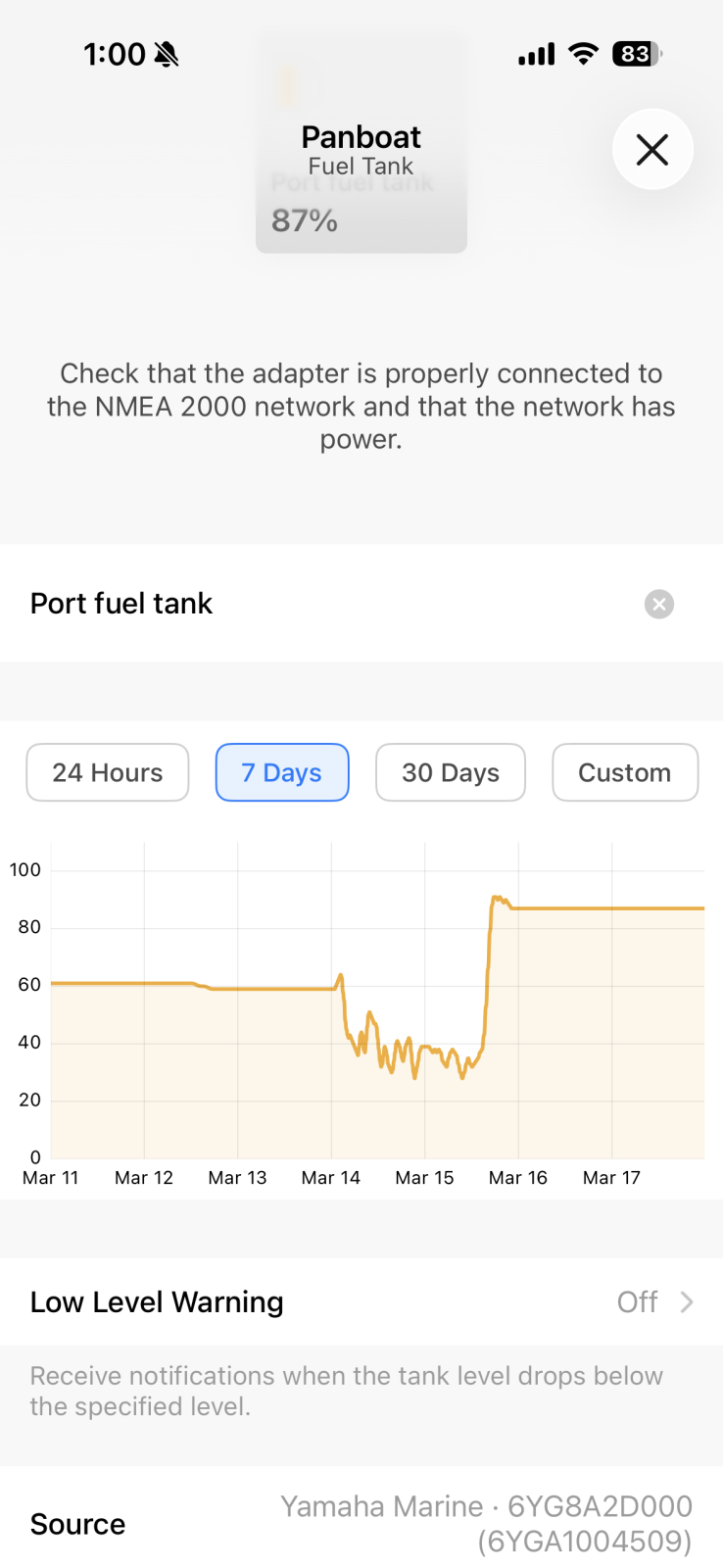Tap the cellular signal bars icon
The width and height of the screenshot is (723, 1568).
click(536, 55)
